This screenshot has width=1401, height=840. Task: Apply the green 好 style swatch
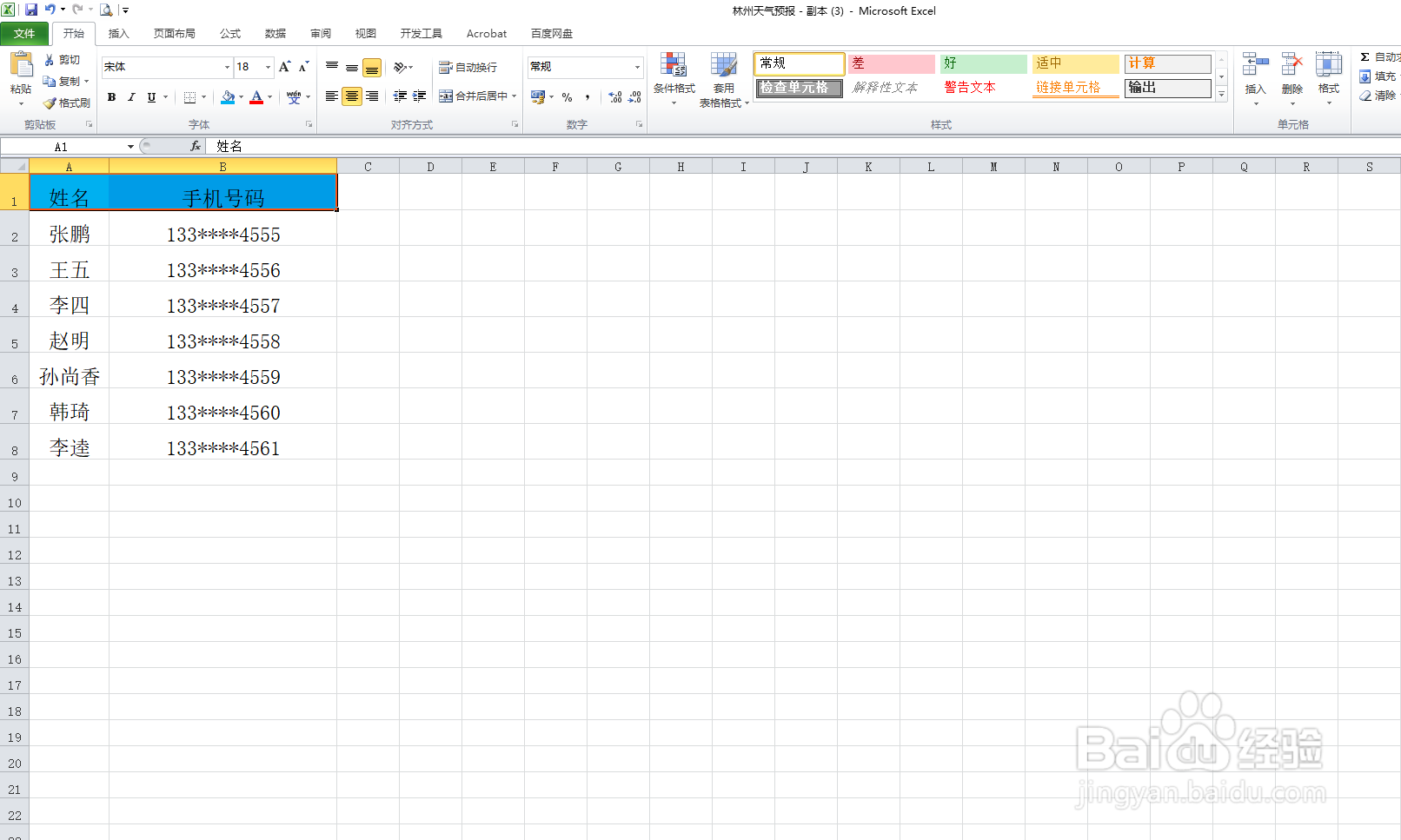coord(983,63)
